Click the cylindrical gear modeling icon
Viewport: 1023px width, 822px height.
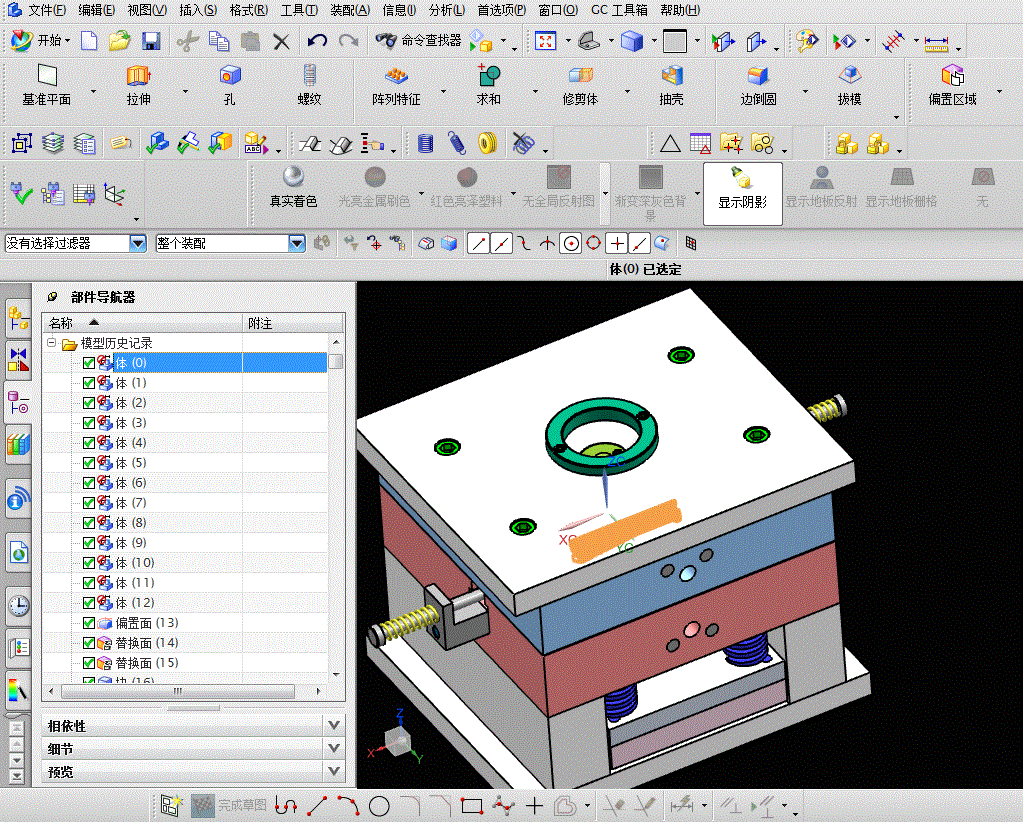point(425,143)
